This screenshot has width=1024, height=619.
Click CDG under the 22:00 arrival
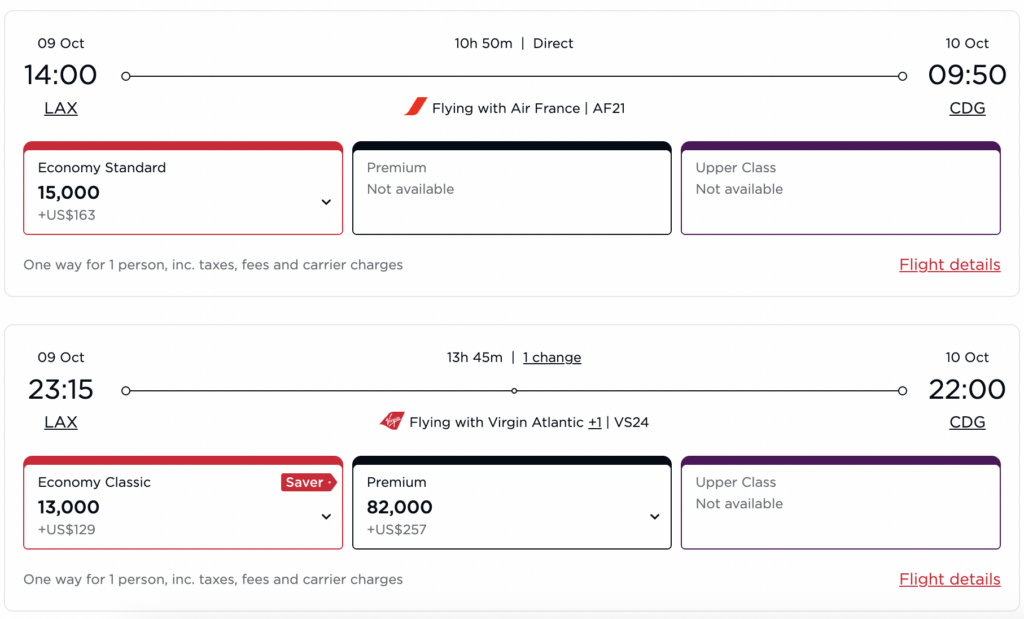(967, 422)
